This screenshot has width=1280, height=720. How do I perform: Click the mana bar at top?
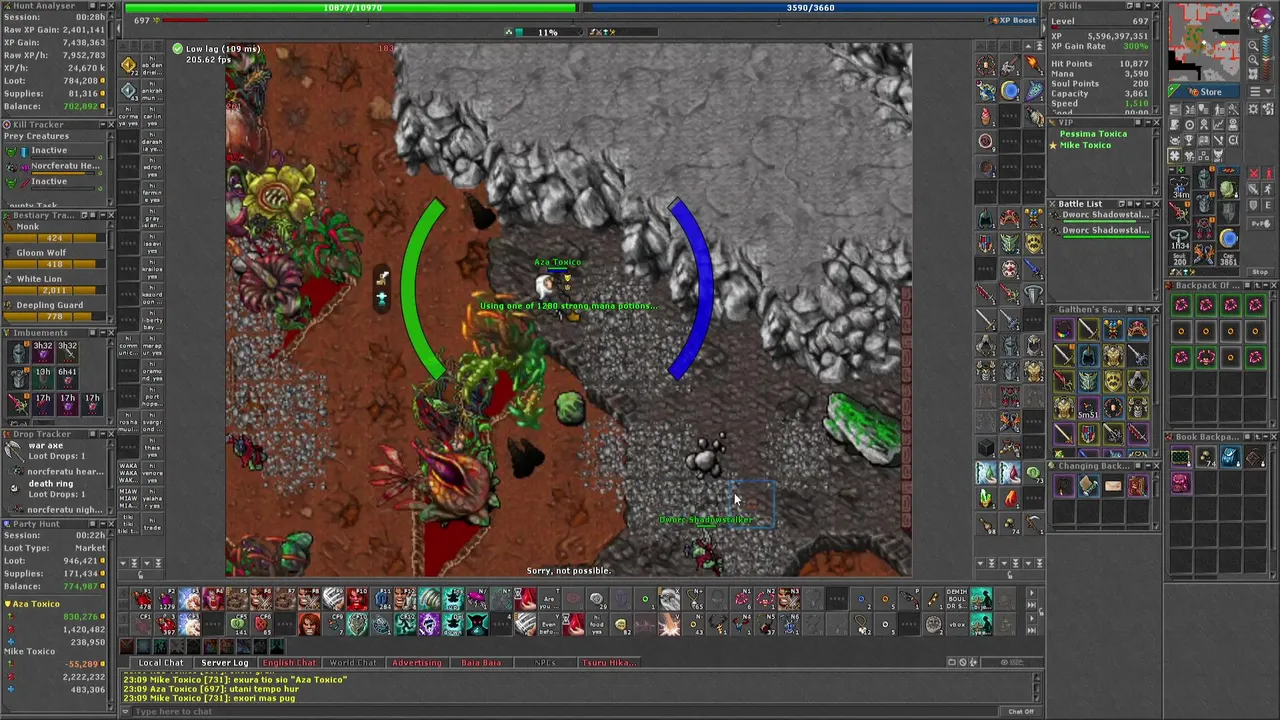coord(810,8)
